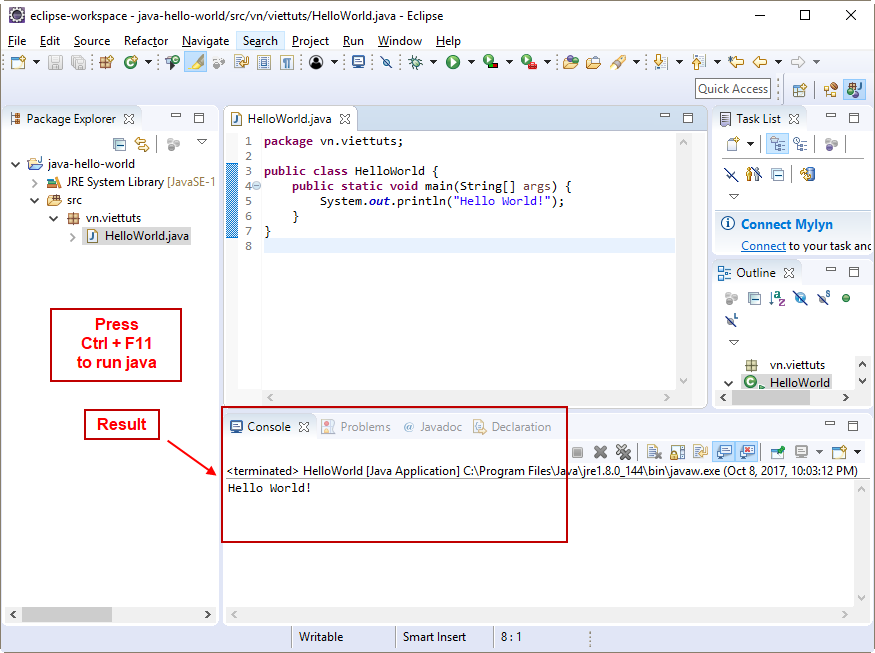Minimize the Console view panel
875x653 pixels.
click(x=830, y=424)
